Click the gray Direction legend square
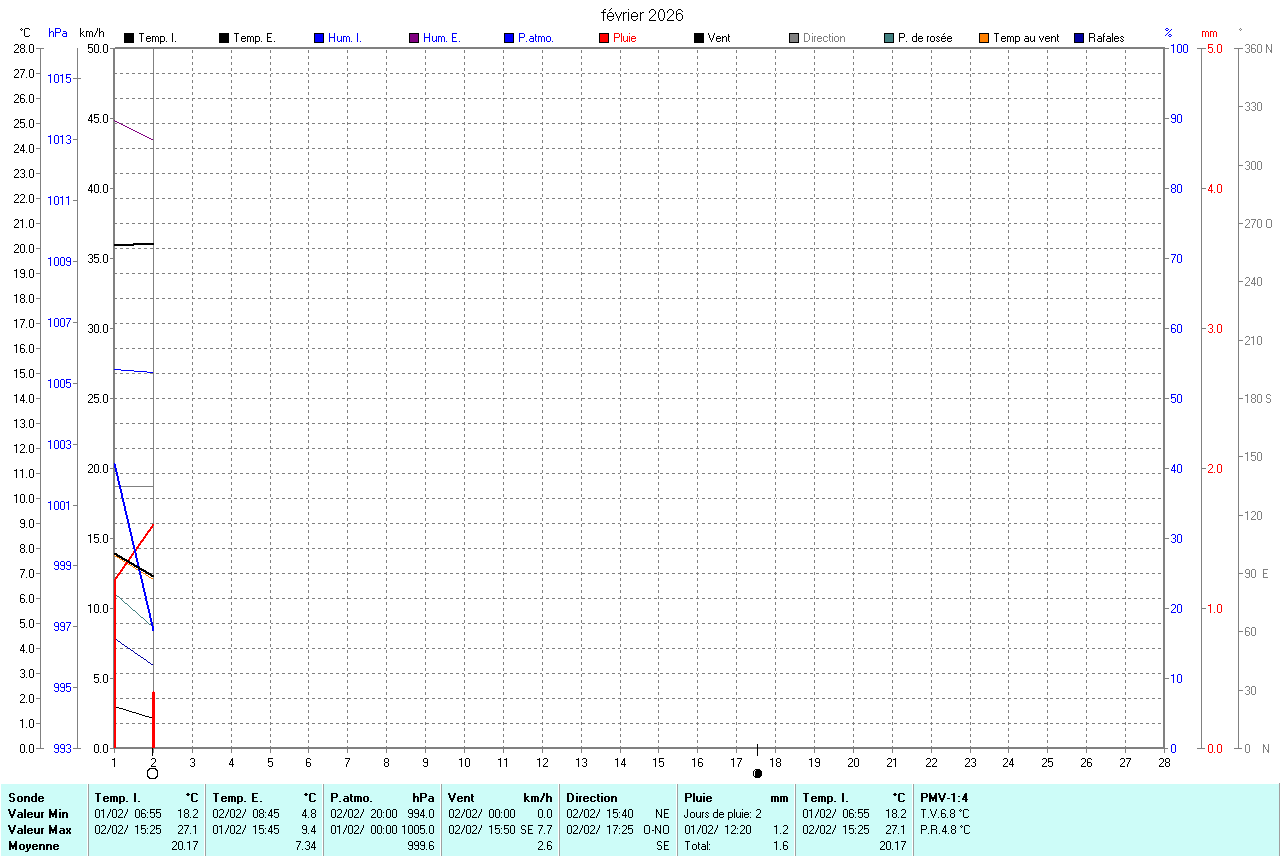The height and width of the screenshot is (856, 1280). point(794,38)
